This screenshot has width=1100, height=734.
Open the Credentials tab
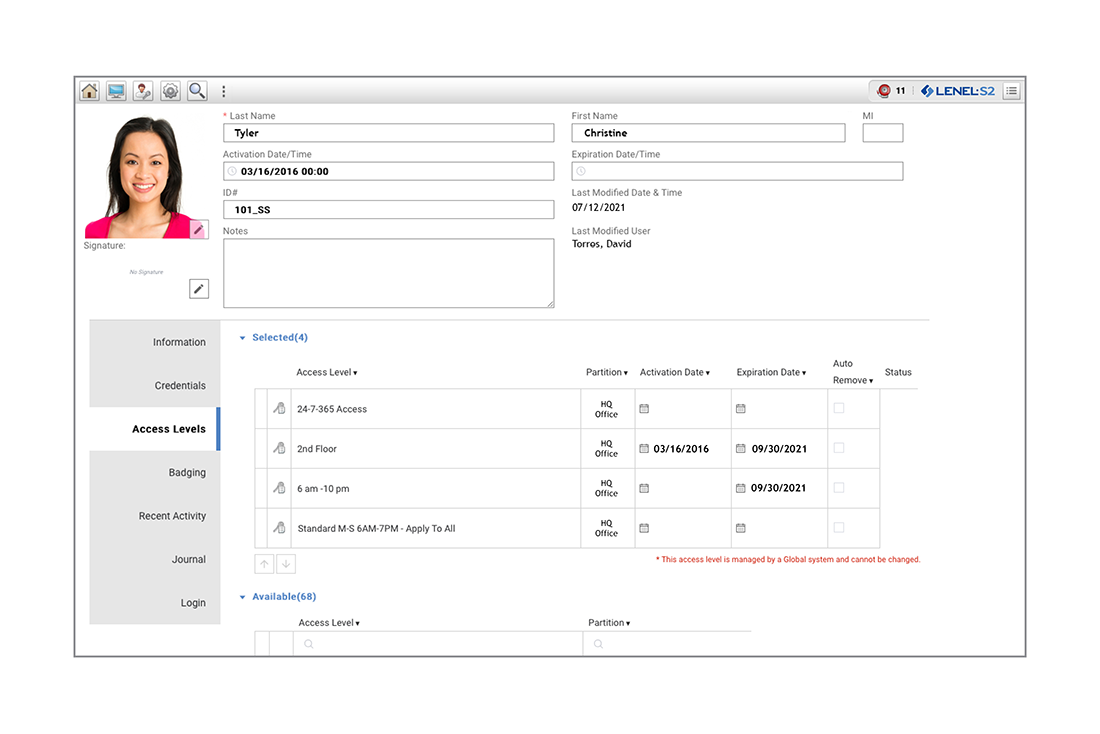155,385
